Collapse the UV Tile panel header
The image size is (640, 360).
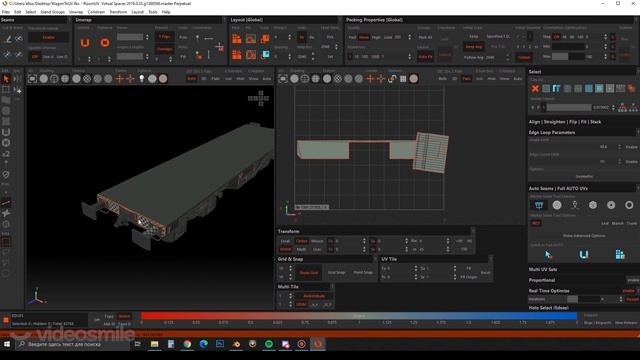pos(389,259)
